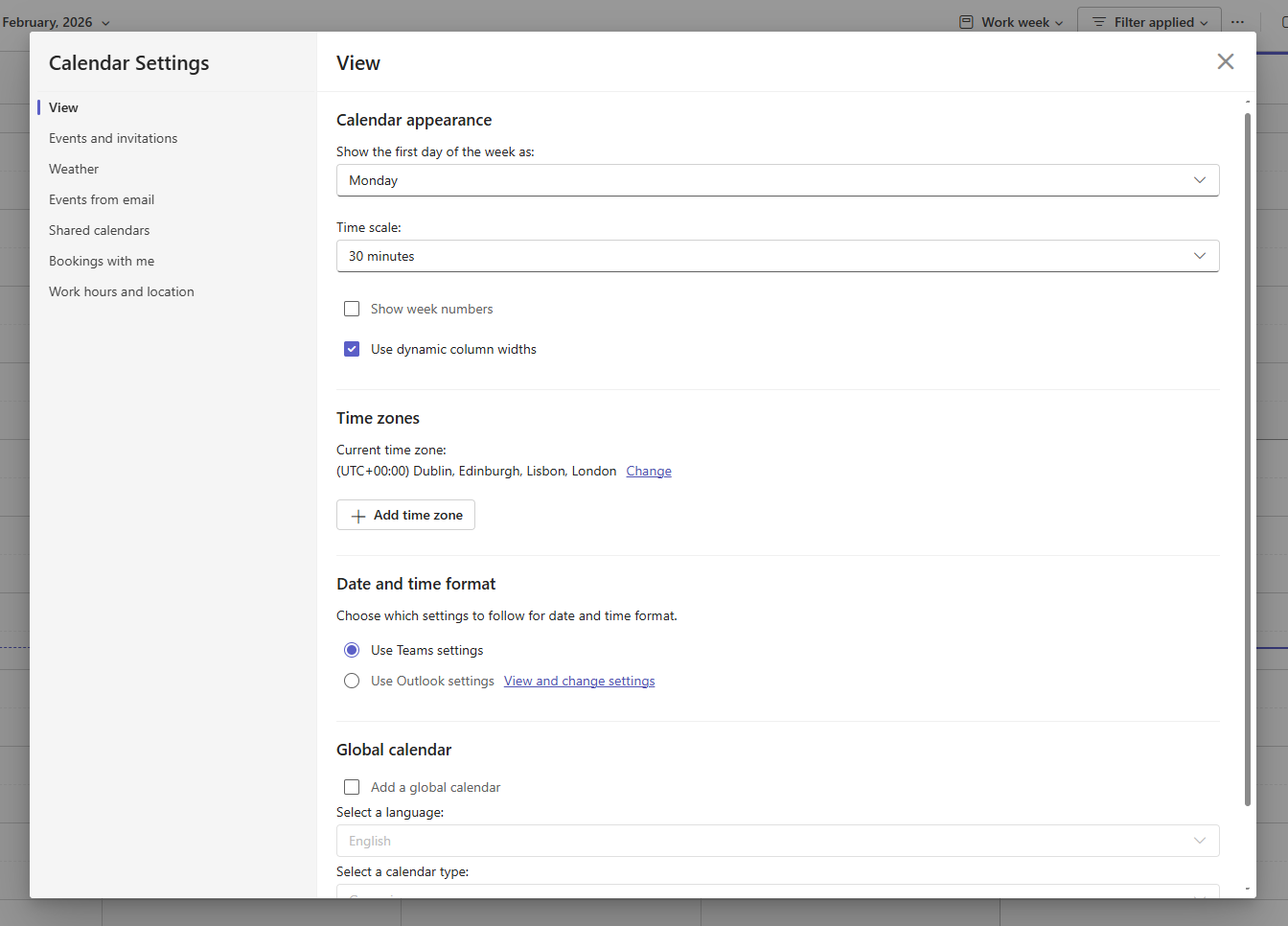This screenshot has width=1288, height=926.
Task: Select the Use Teams settings radio button
Action: pyautogui.click(x=352, y=649)
